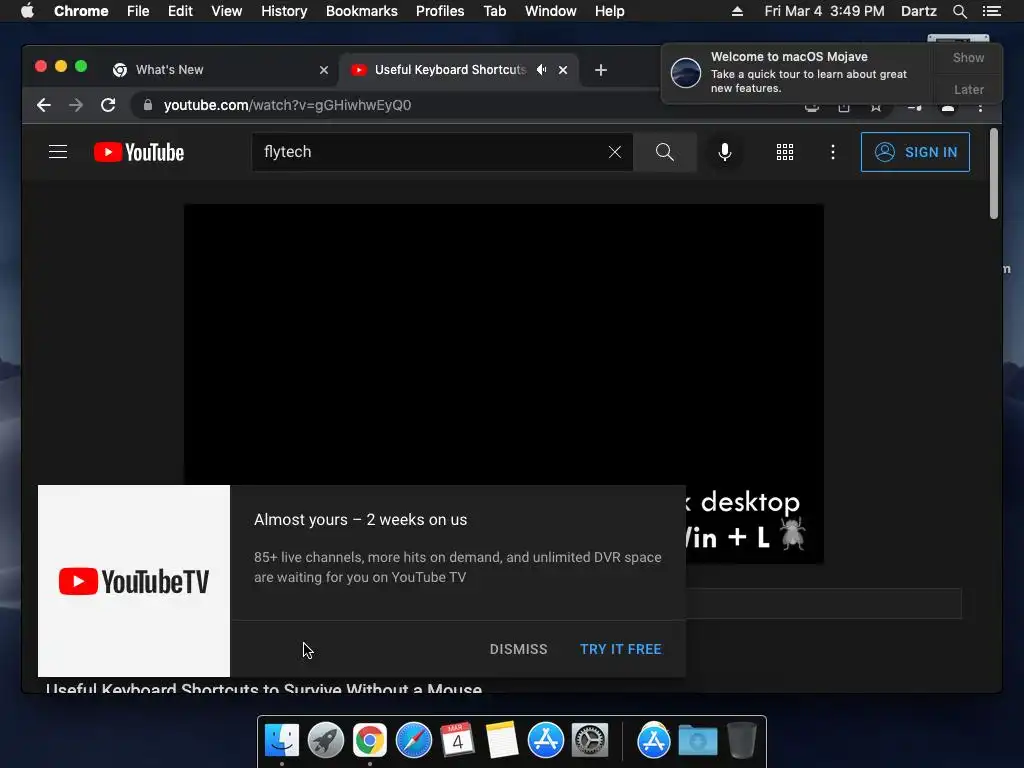Dismiss the YouTube TV promo
This screenshot has width=1024, height=768.
[519, 649]
